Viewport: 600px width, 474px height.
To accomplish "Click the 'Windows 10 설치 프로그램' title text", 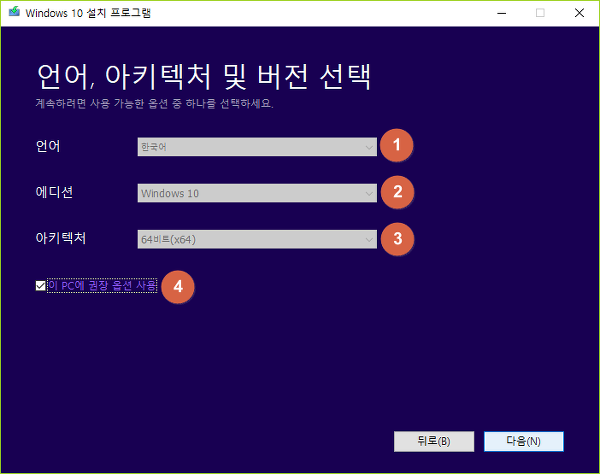I will (88, 13).
